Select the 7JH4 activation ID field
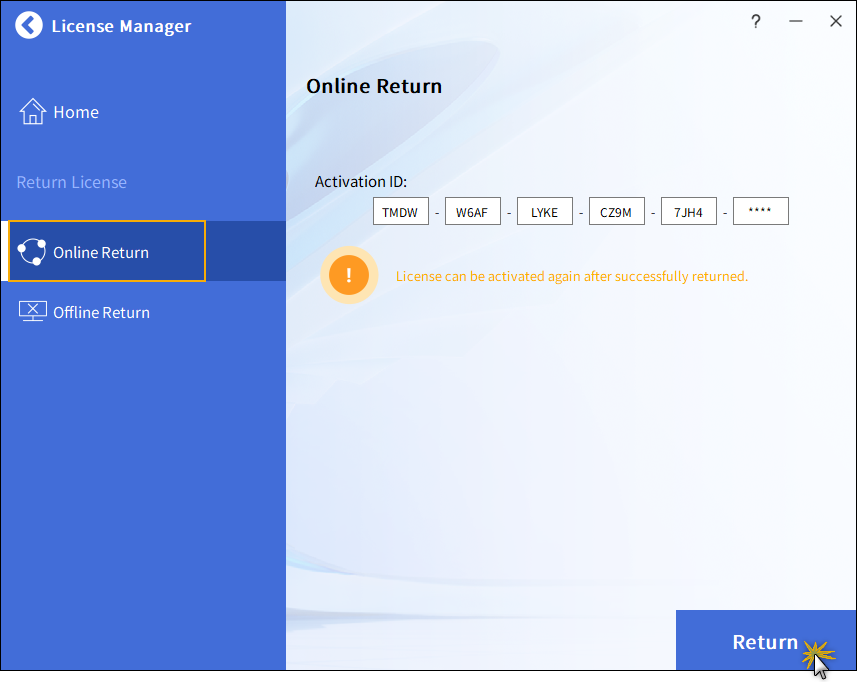857x682 pixels. point(689,212)
